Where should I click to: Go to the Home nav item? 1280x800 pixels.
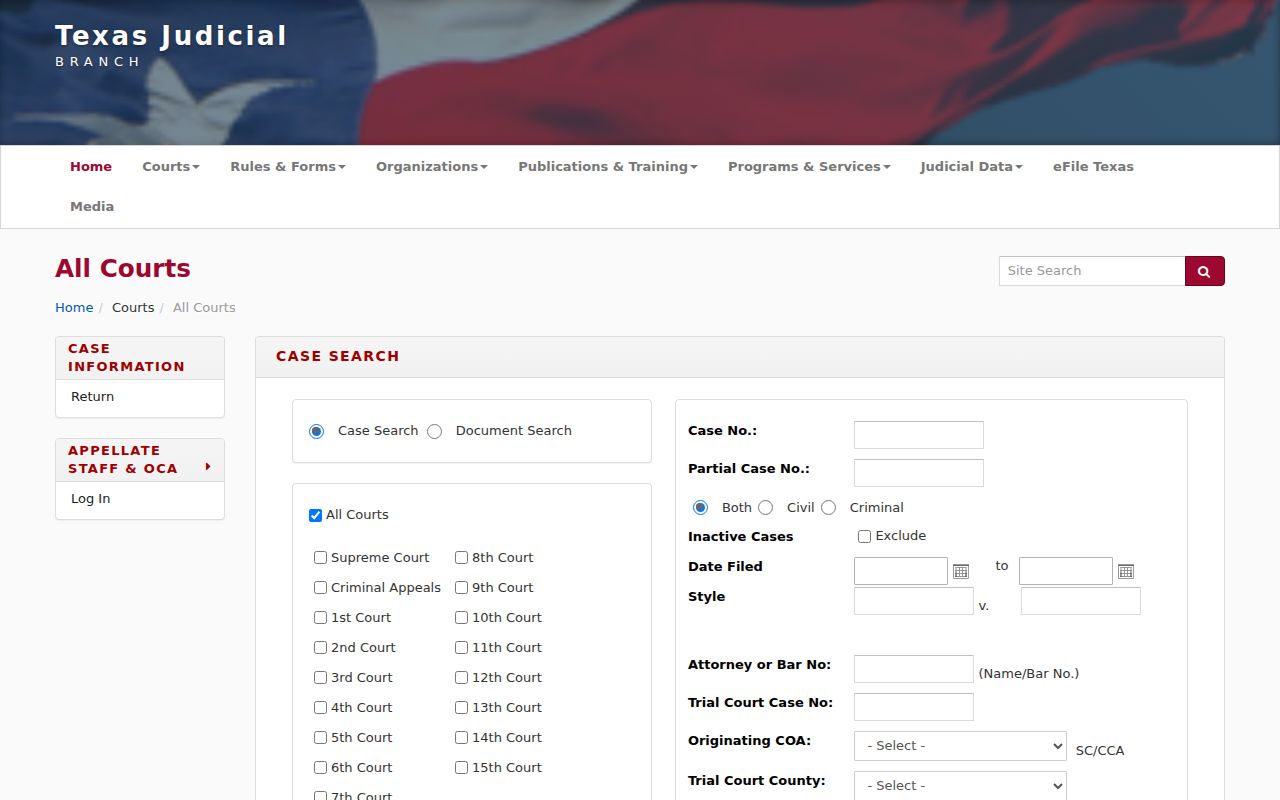[91, 167]
